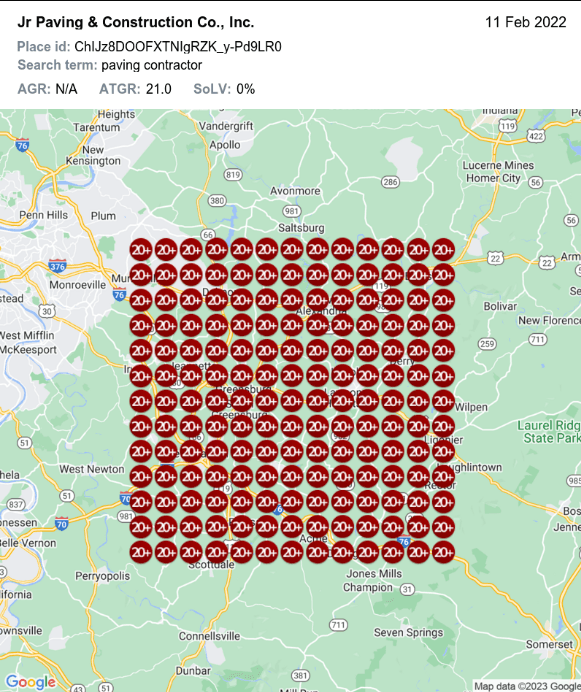This screenshot has height=692, width=581.
Task: Click the Route 422 shield
Action: (x=536, y=136)
